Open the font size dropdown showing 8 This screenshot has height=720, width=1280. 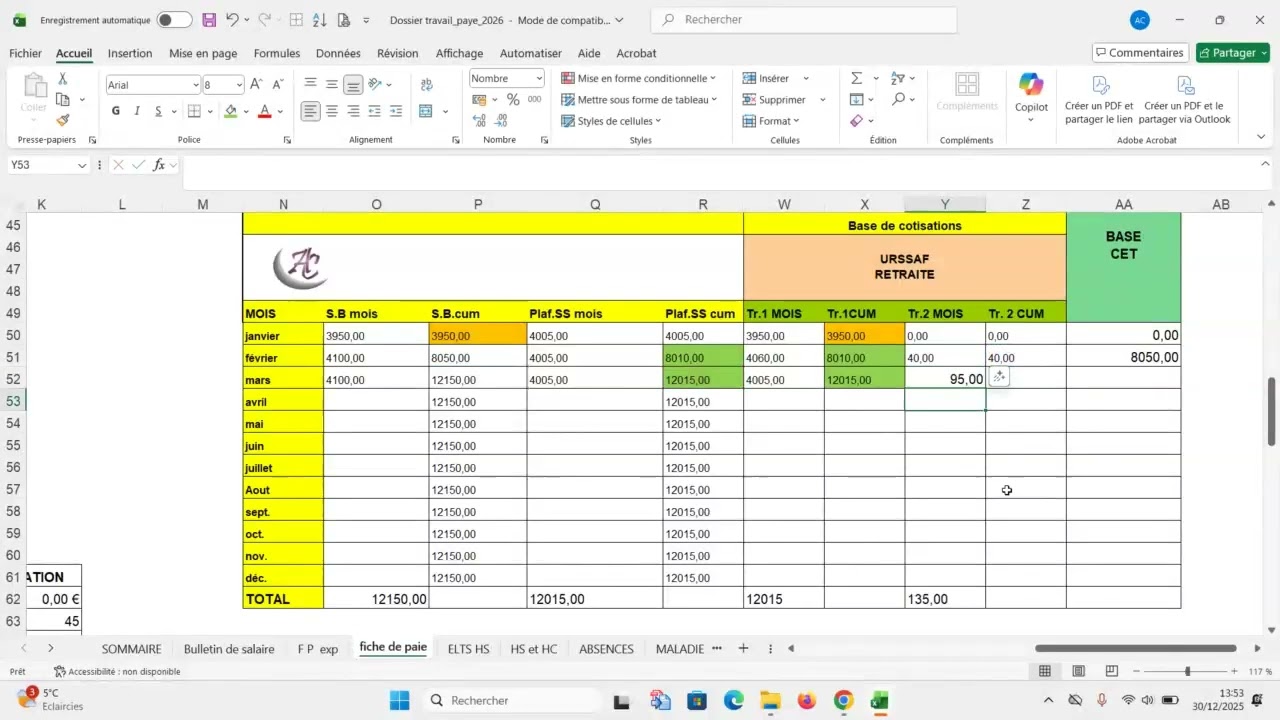click(x=238, y=85)
